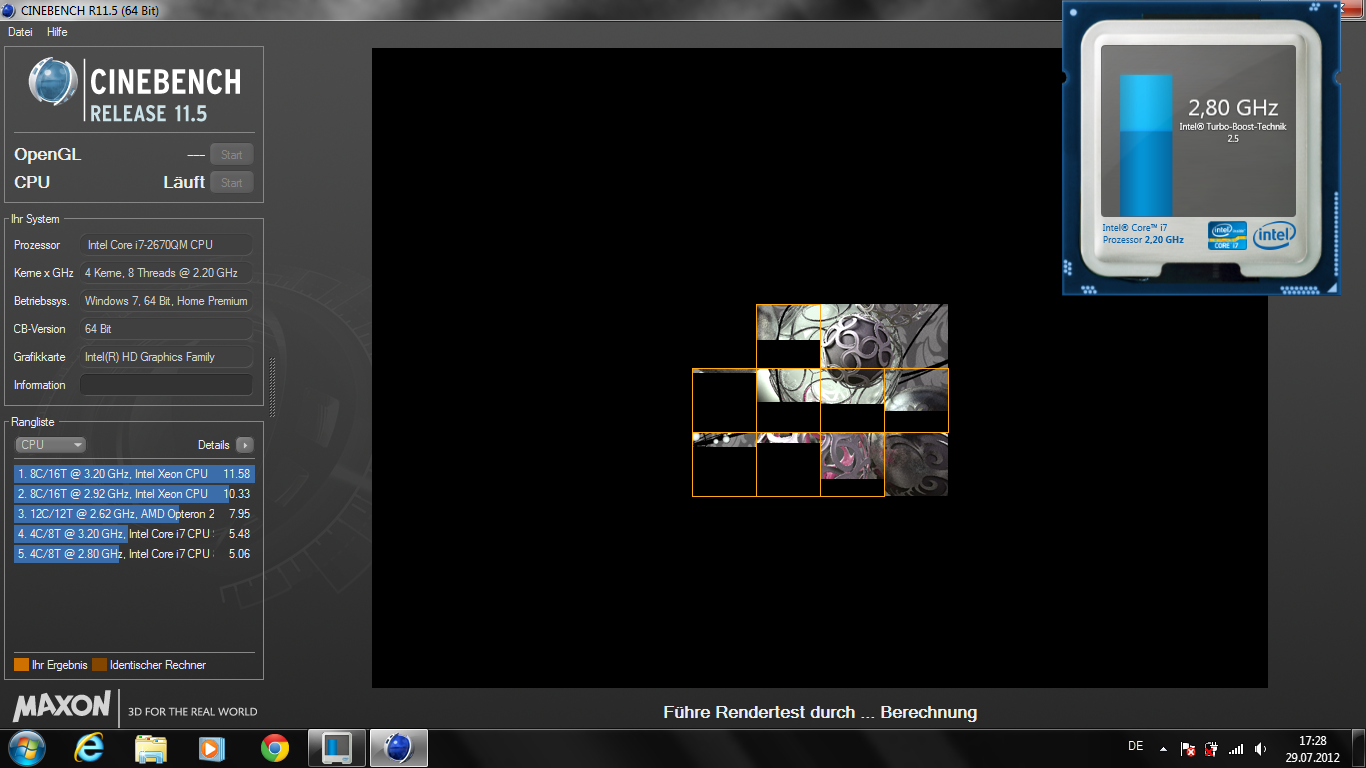Open Windows Explorer from the taskbar
The width and height of the screenshot is (1366, 768).
pos(151,748)
